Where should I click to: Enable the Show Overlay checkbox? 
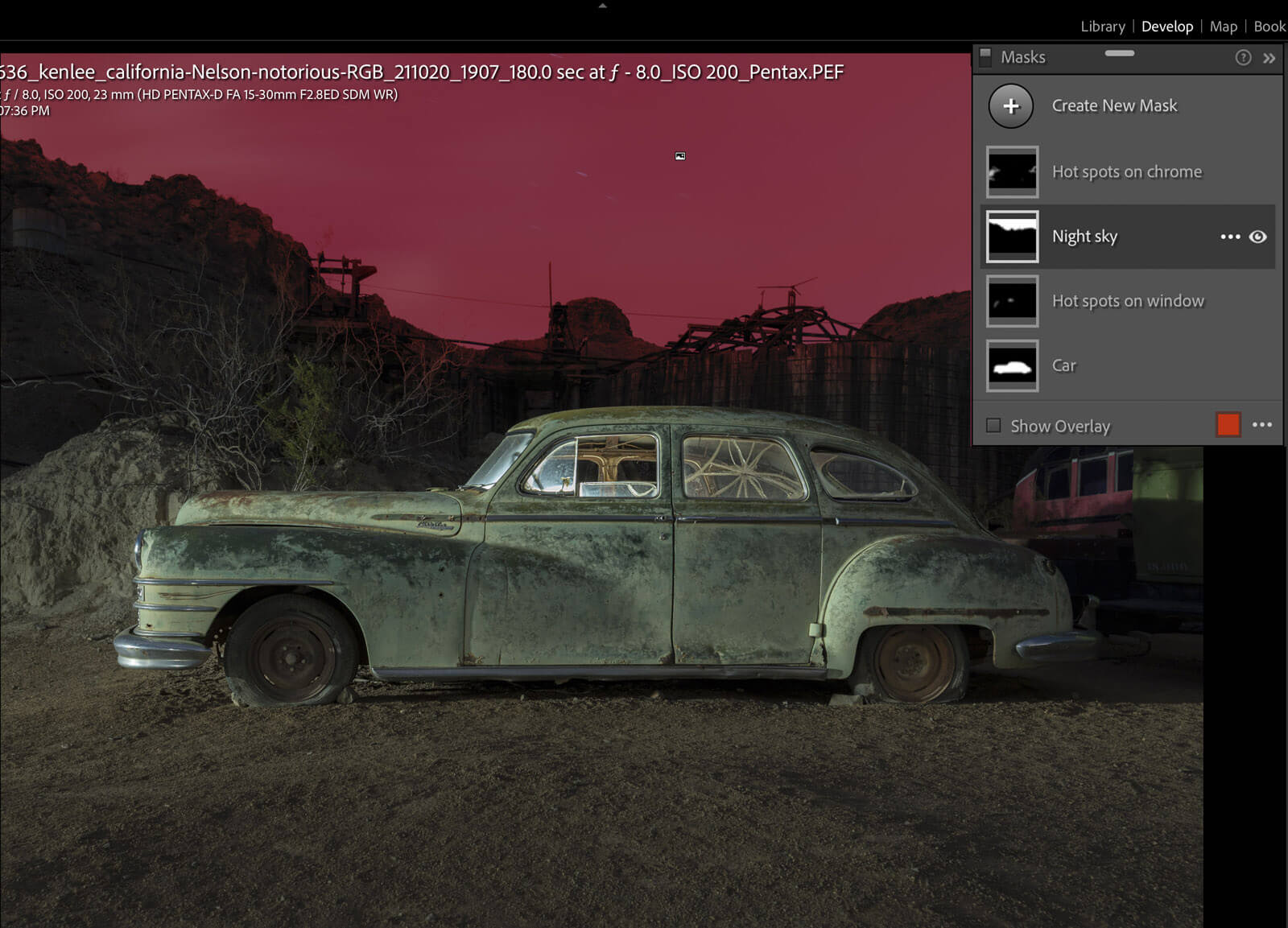click(x=994, y=426)
